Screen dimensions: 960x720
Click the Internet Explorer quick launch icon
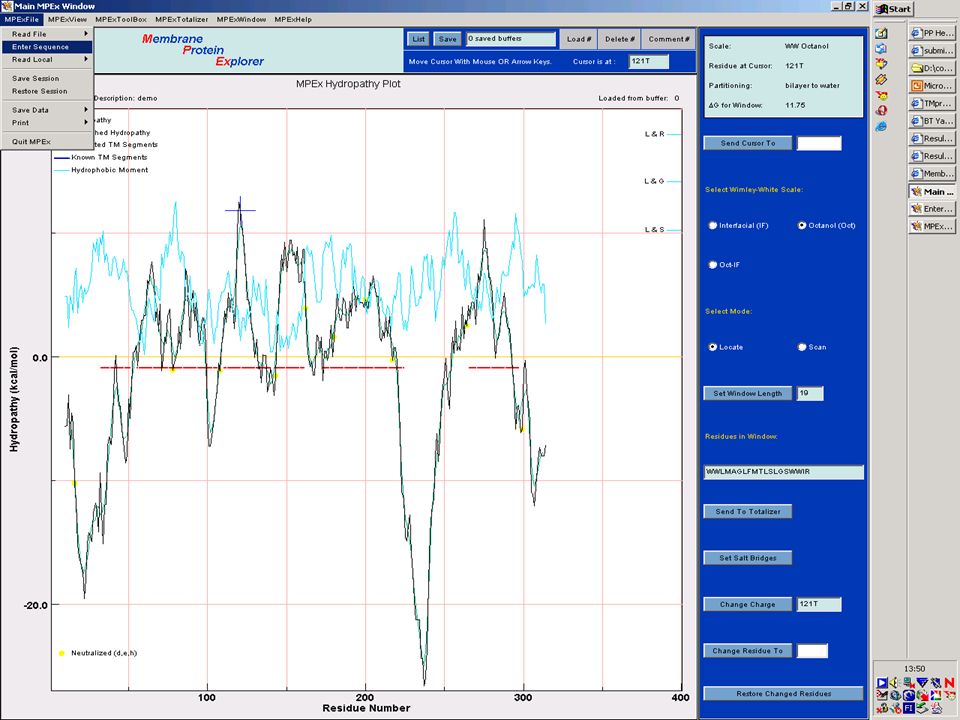881,127
